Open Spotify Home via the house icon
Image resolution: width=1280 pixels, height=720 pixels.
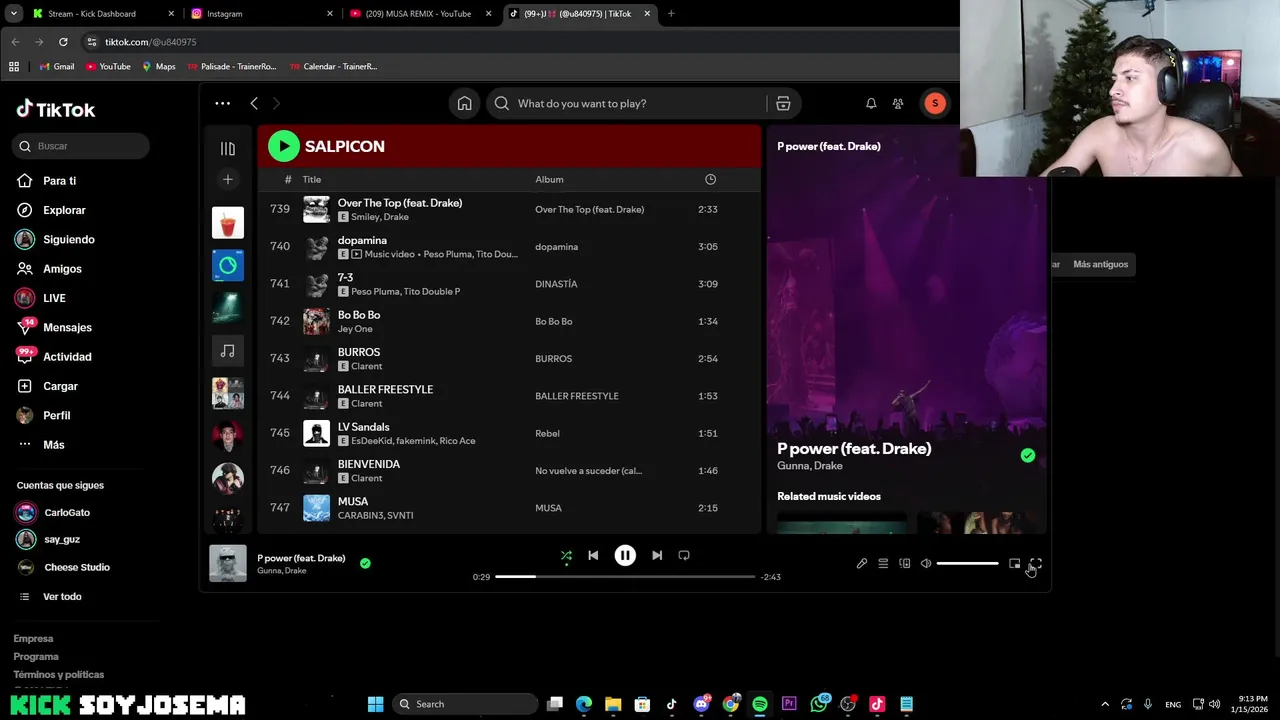click(464, 103)
